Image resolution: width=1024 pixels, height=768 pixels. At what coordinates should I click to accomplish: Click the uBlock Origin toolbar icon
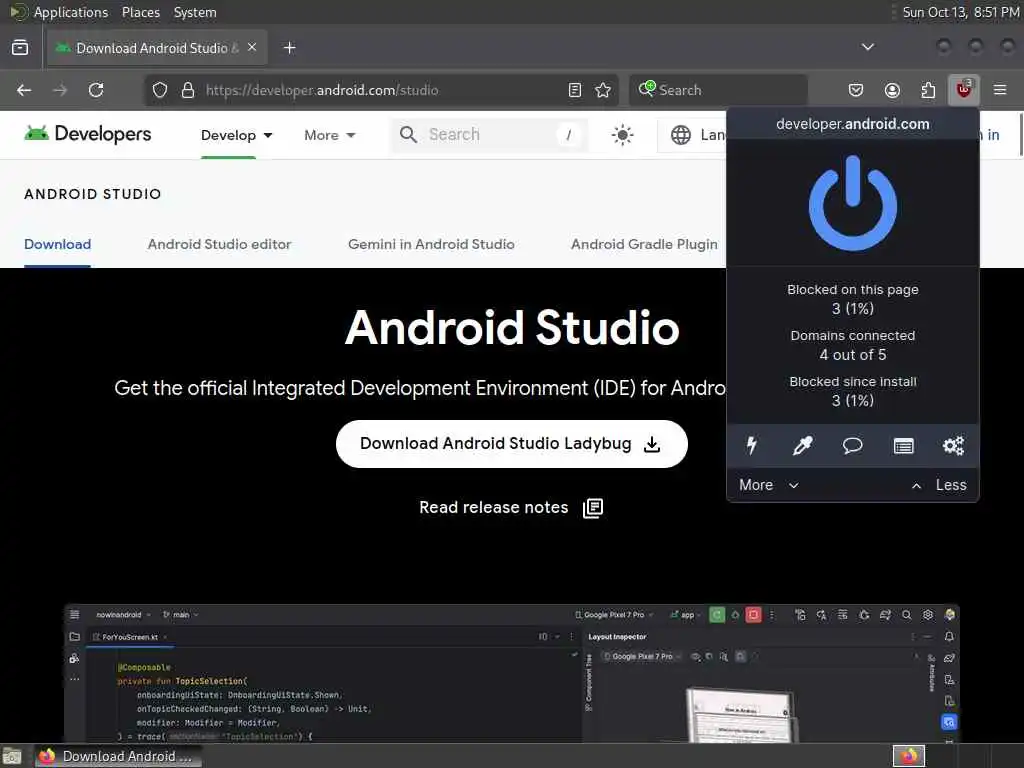[963, 89]
